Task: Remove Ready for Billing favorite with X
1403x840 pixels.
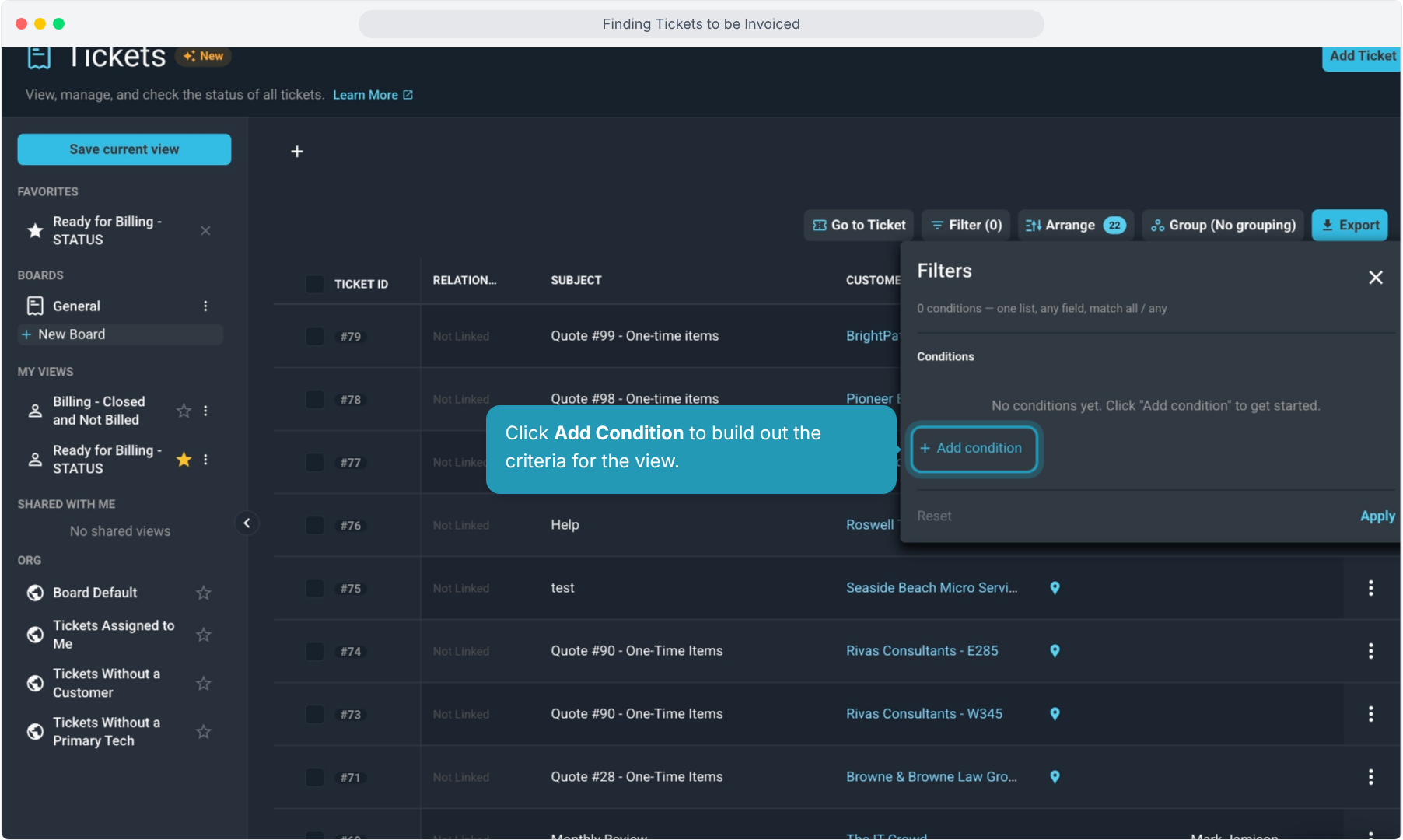Action: pyautogui.click(x=205, y=231)
